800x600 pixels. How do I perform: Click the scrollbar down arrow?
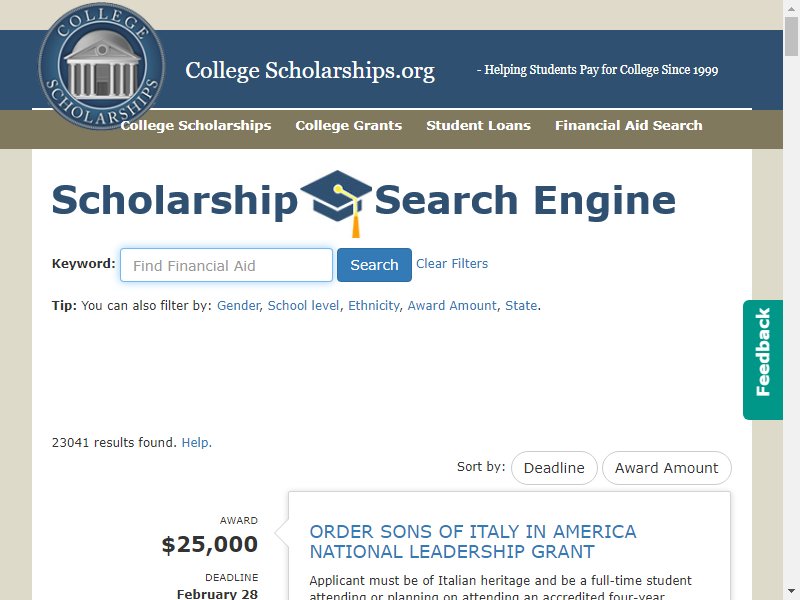point(791,592)
